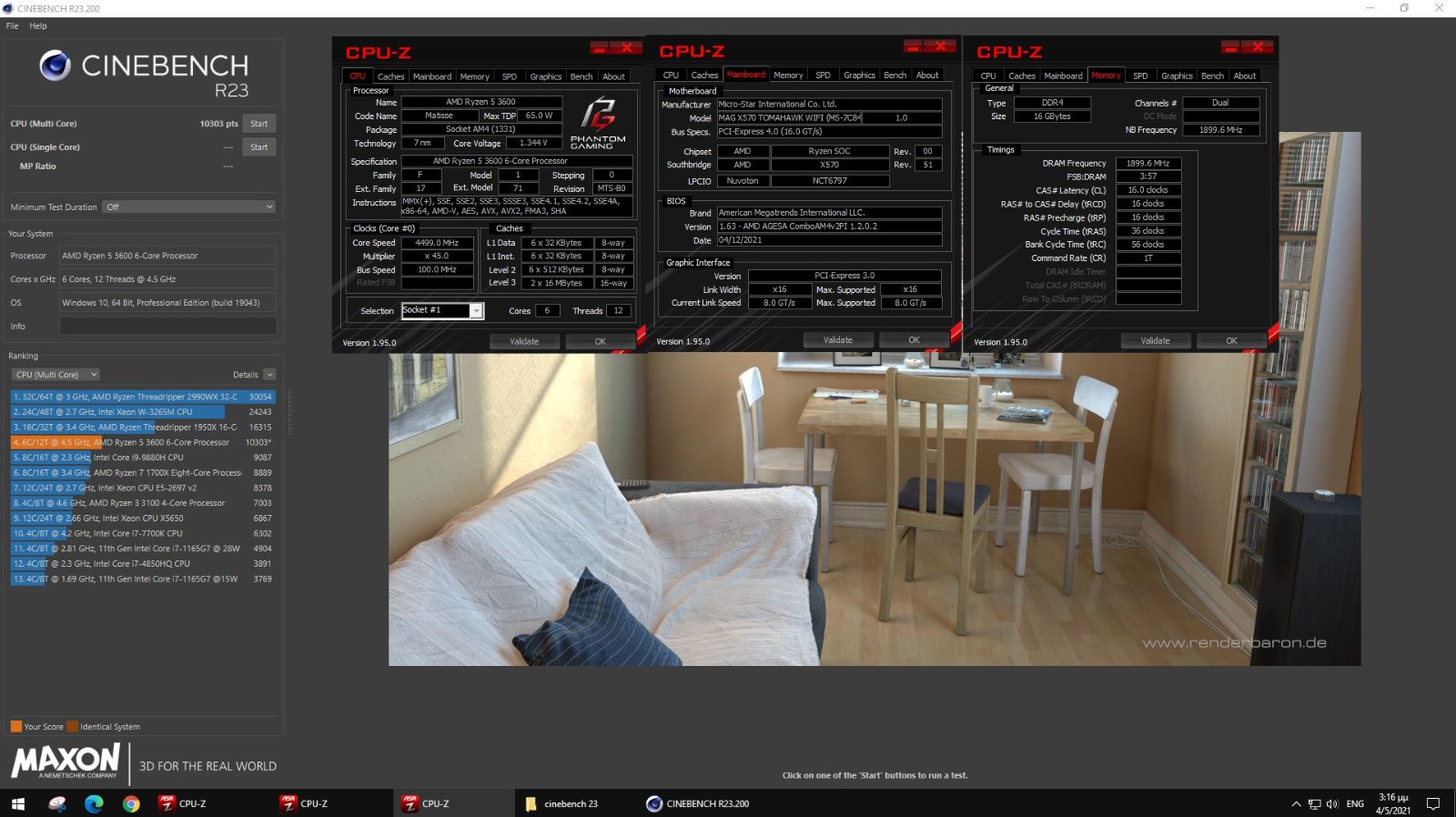Start the CPU (Multi Core) test
Screen dimensions: 1456x817
[259, 124]
